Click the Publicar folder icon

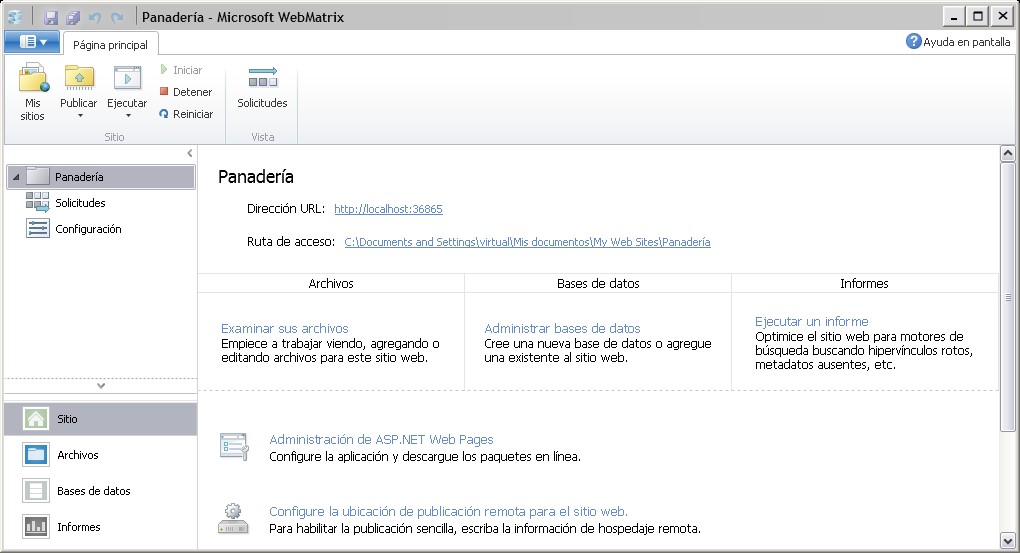tap(79, 77)
